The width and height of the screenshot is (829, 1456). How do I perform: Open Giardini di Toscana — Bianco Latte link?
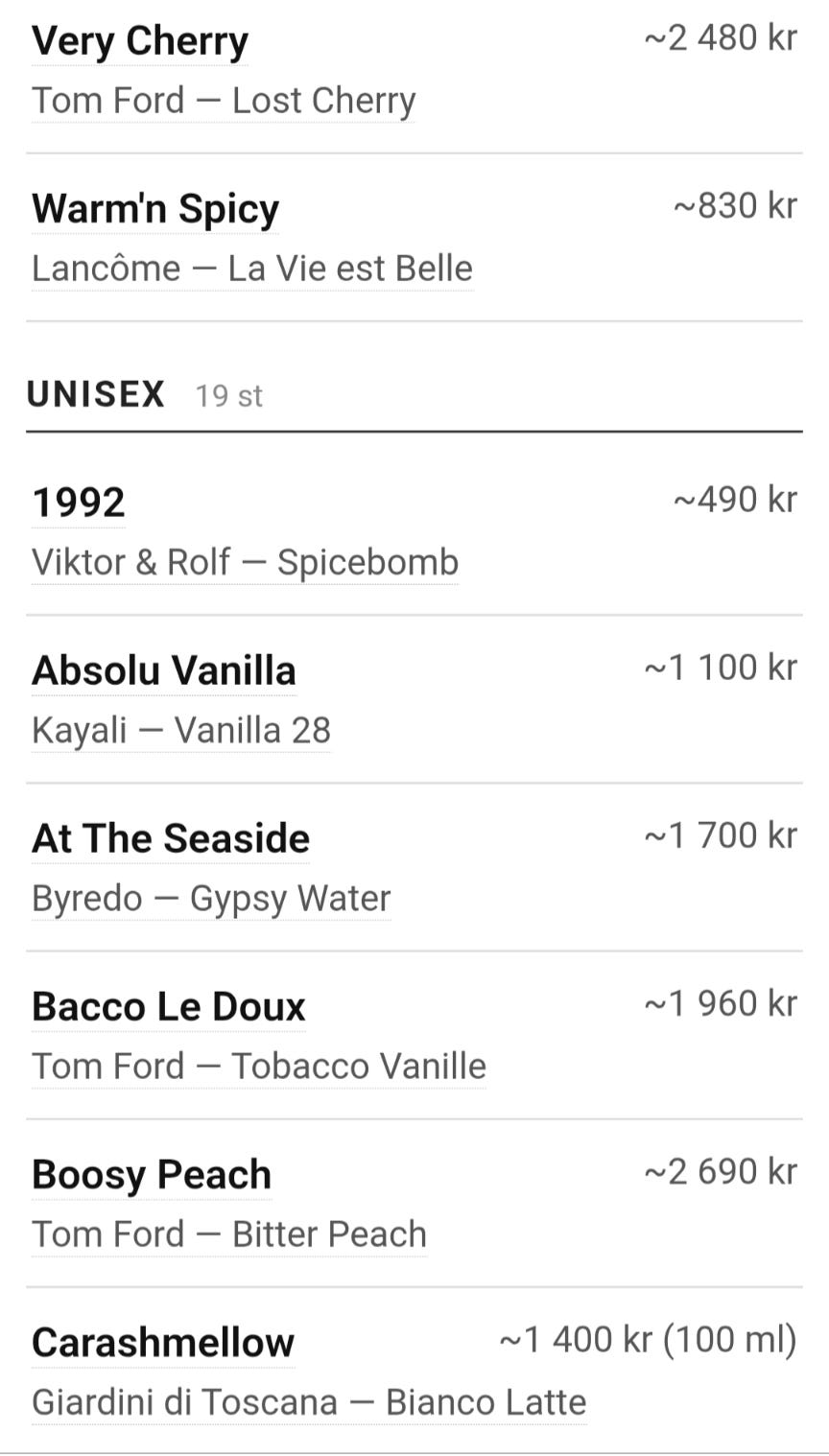(x=309, y=1402)
